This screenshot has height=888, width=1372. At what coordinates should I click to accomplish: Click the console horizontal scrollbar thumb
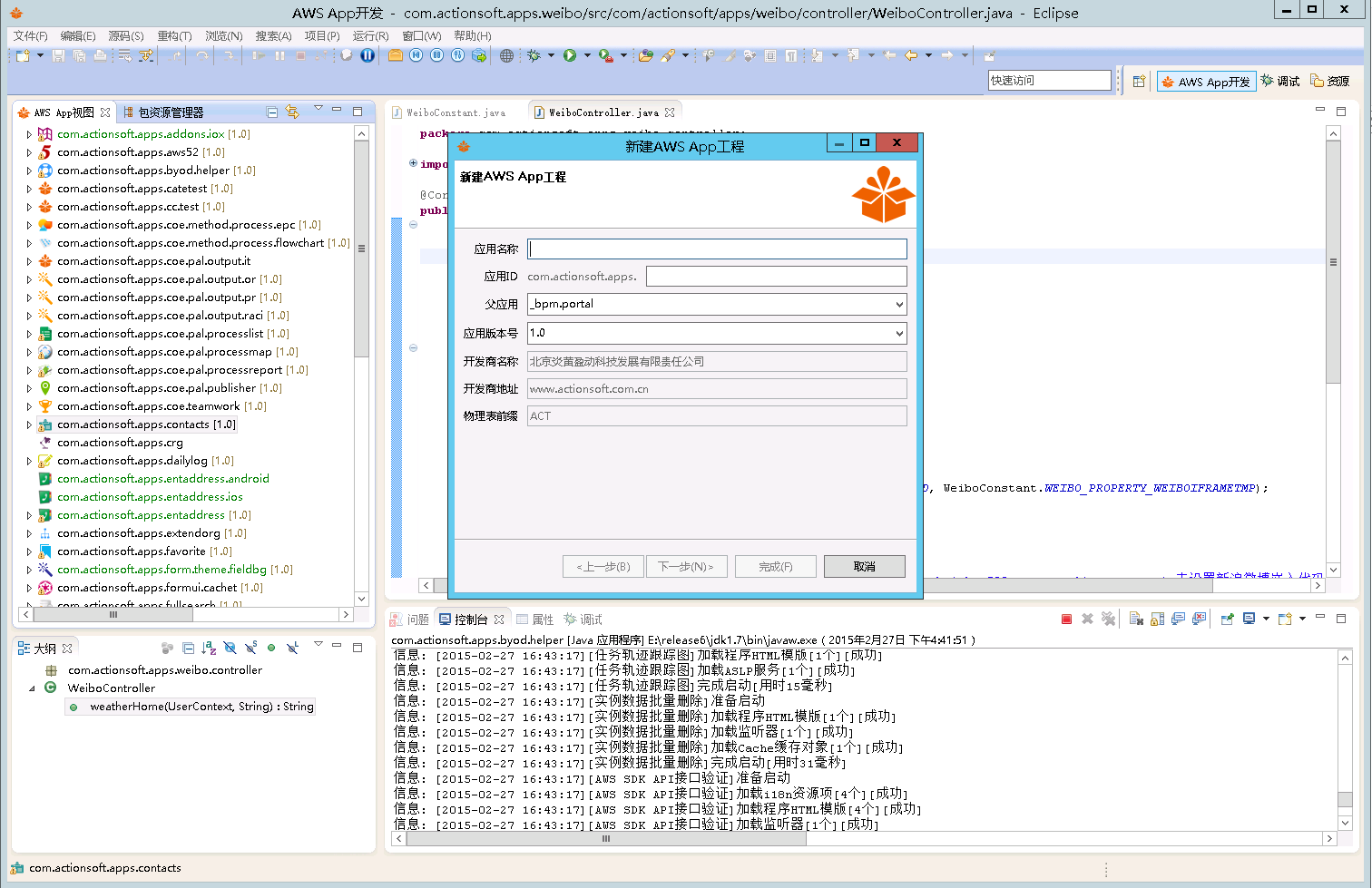pos(606,839)
